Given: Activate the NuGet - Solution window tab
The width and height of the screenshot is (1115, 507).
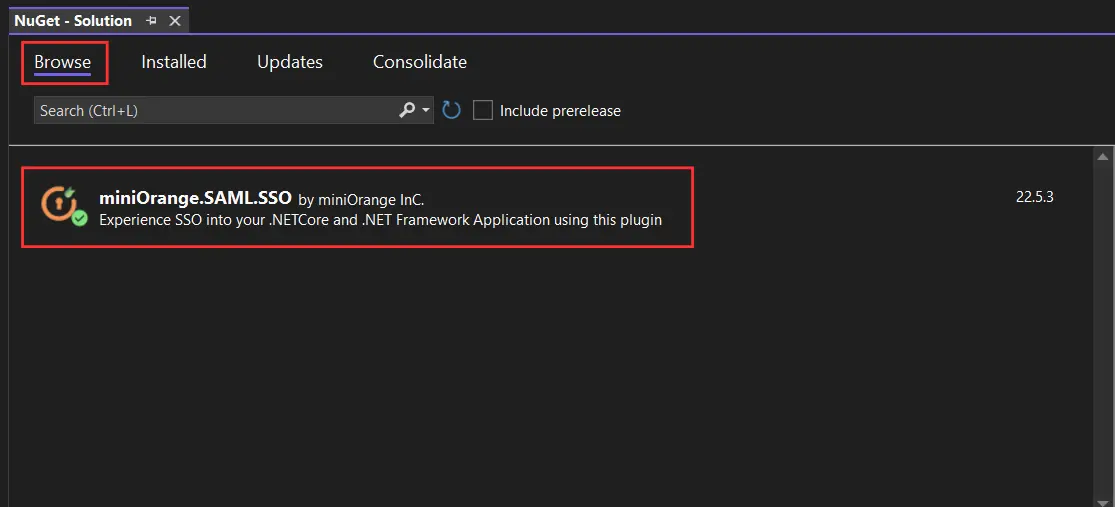Looking at the screenshot, I should tap(73, 21).
